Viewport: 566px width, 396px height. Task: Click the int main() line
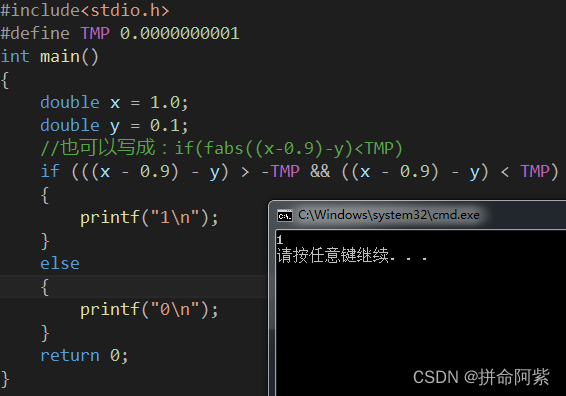click(50, 57)
